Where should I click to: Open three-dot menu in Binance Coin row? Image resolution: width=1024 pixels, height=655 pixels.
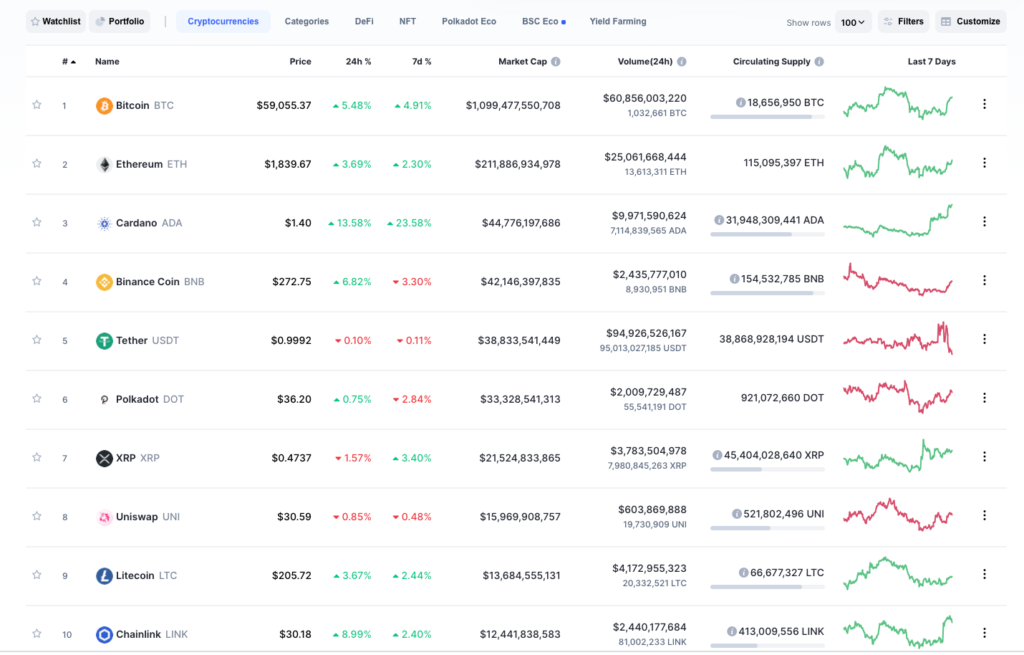(984, 280)
